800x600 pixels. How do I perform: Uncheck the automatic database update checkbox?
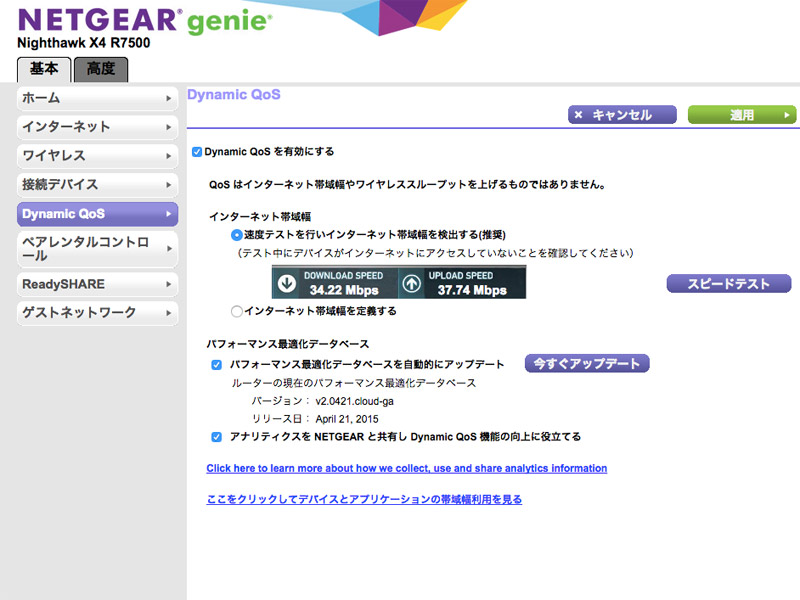[217, 365]
